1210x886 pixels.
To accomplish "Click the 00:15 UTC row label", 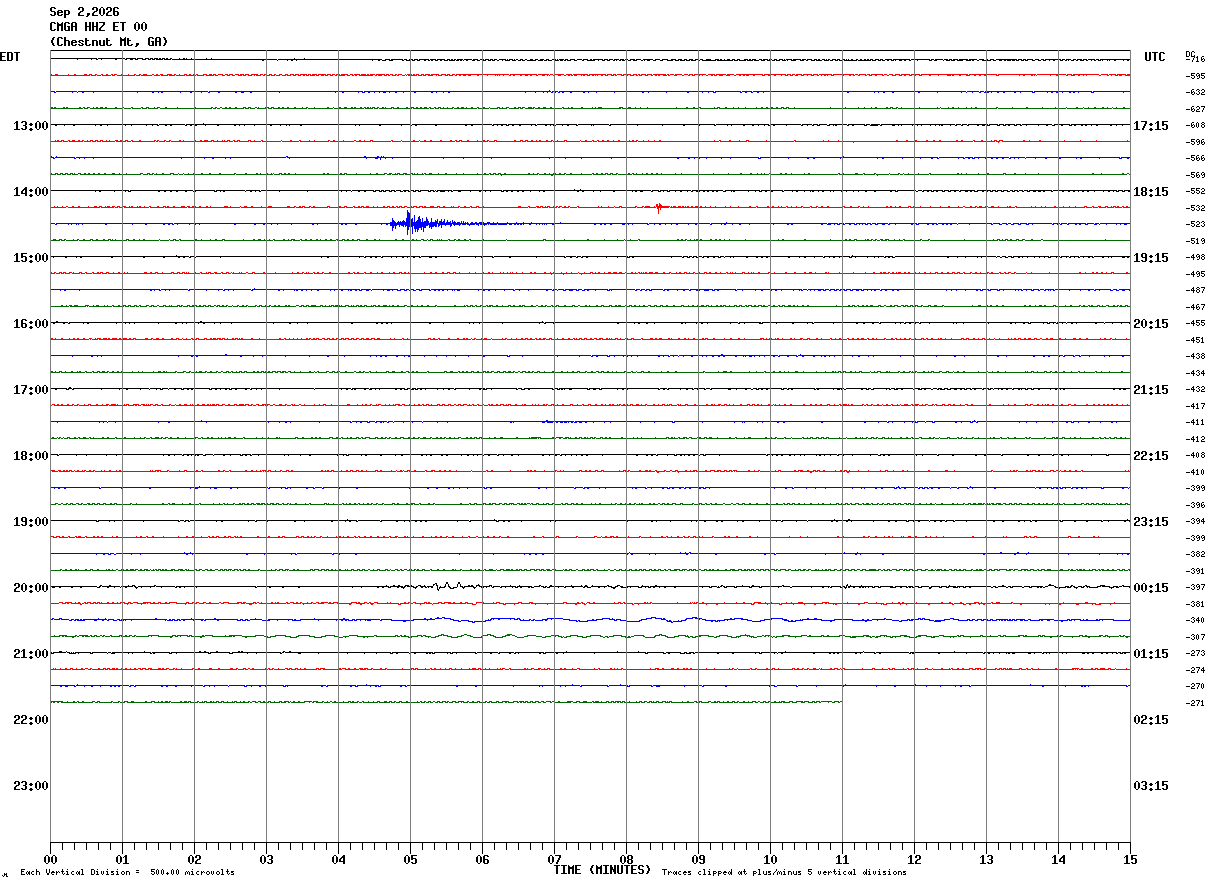I will click(x=1150, y=587).
